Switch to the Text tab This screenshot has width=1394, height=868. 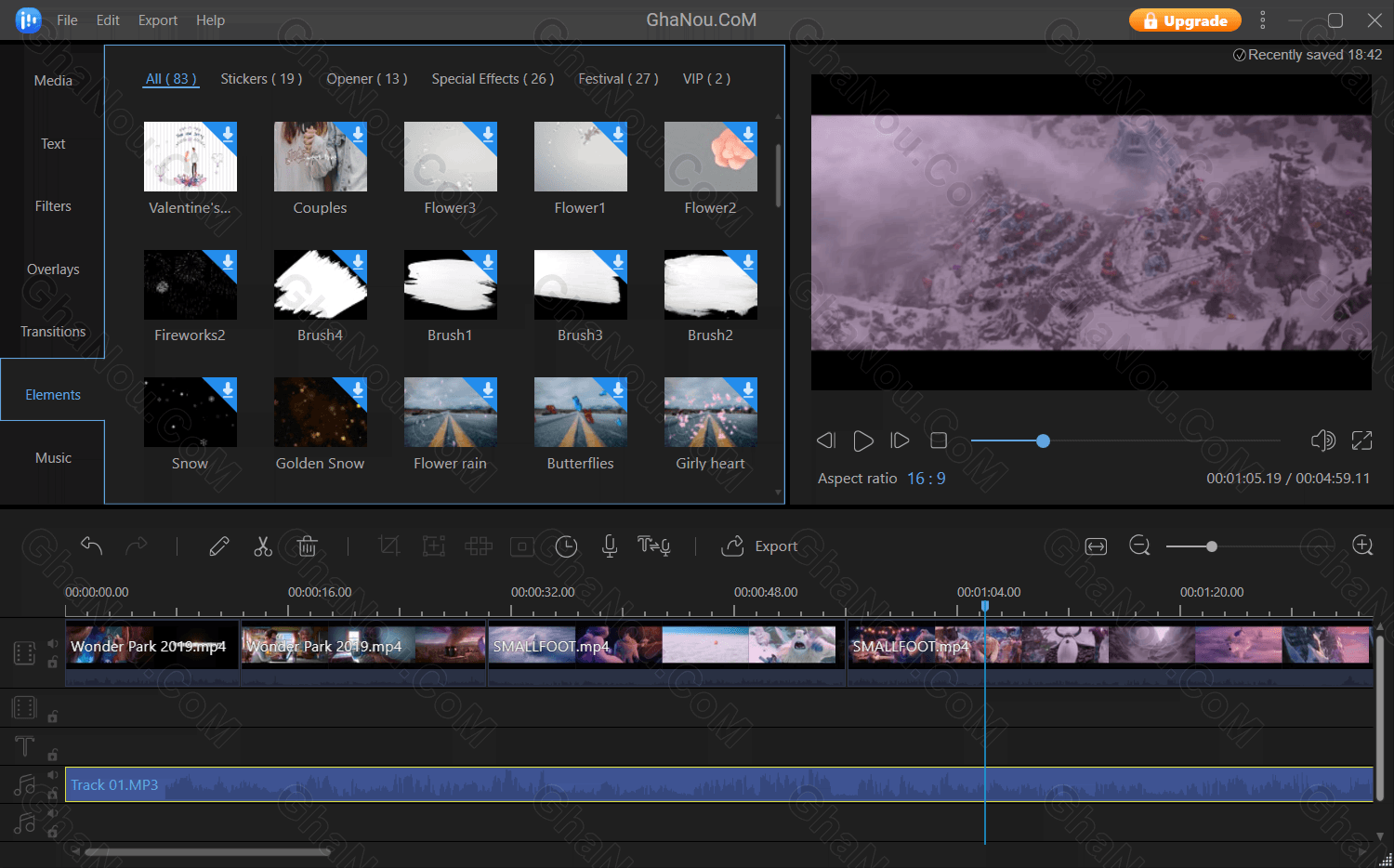(x=53, y=144)
